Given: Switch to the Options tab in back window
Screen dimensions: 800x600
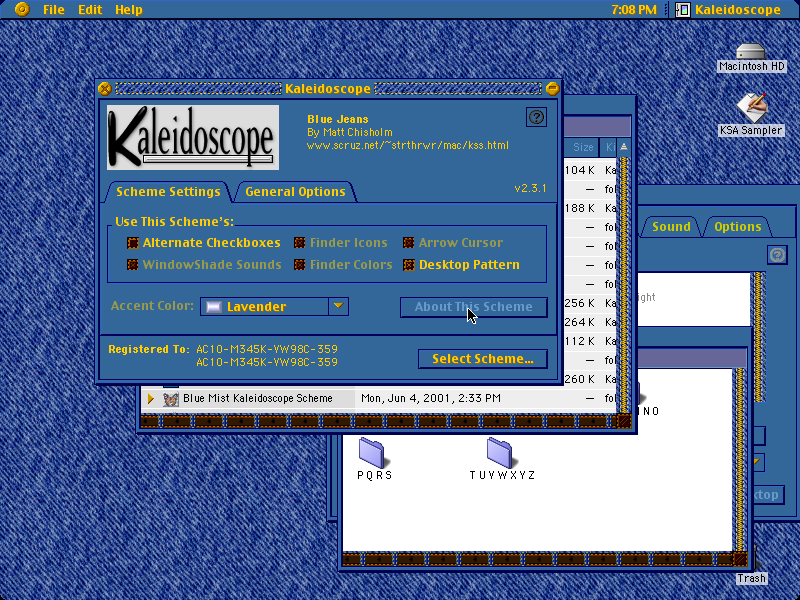Looking at the screenshot, I should point(738,227).
